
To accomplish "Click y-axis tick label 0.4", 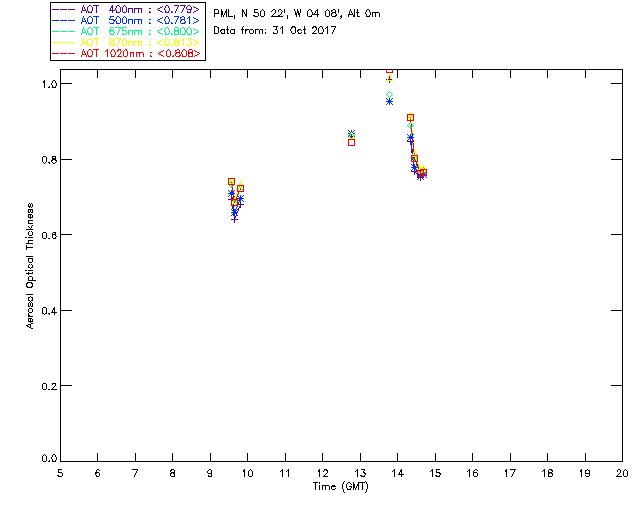I will [49, 310].
